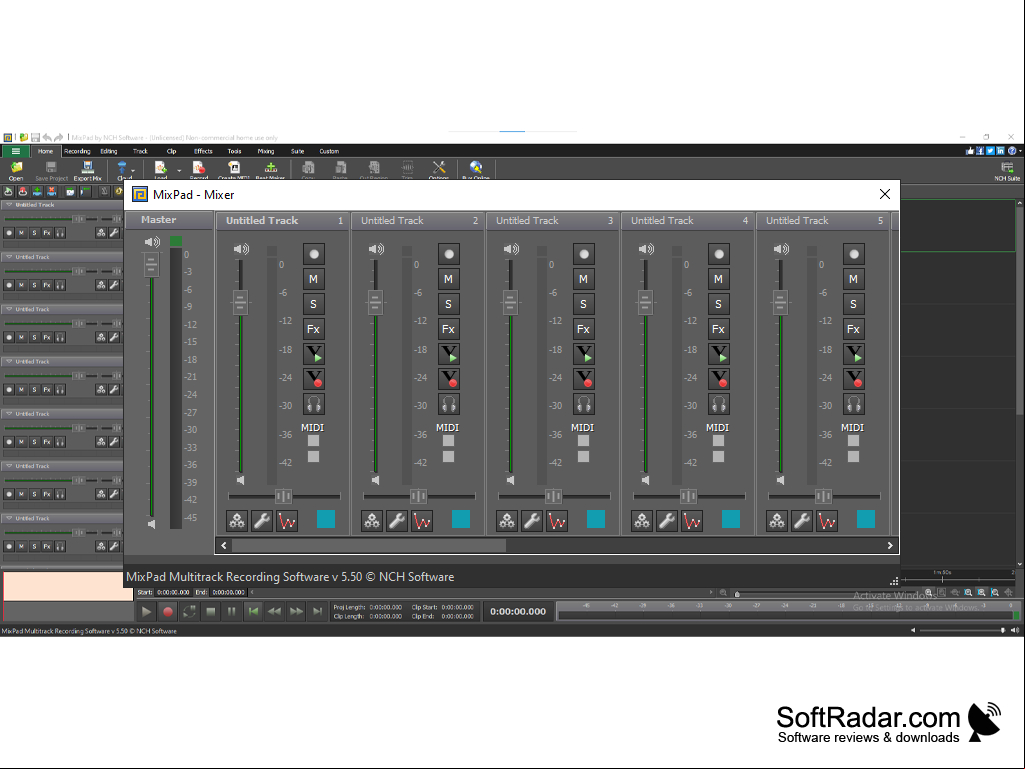Tick the upper MIDI checkbox on mixer track 1

[x=314, y=441]
